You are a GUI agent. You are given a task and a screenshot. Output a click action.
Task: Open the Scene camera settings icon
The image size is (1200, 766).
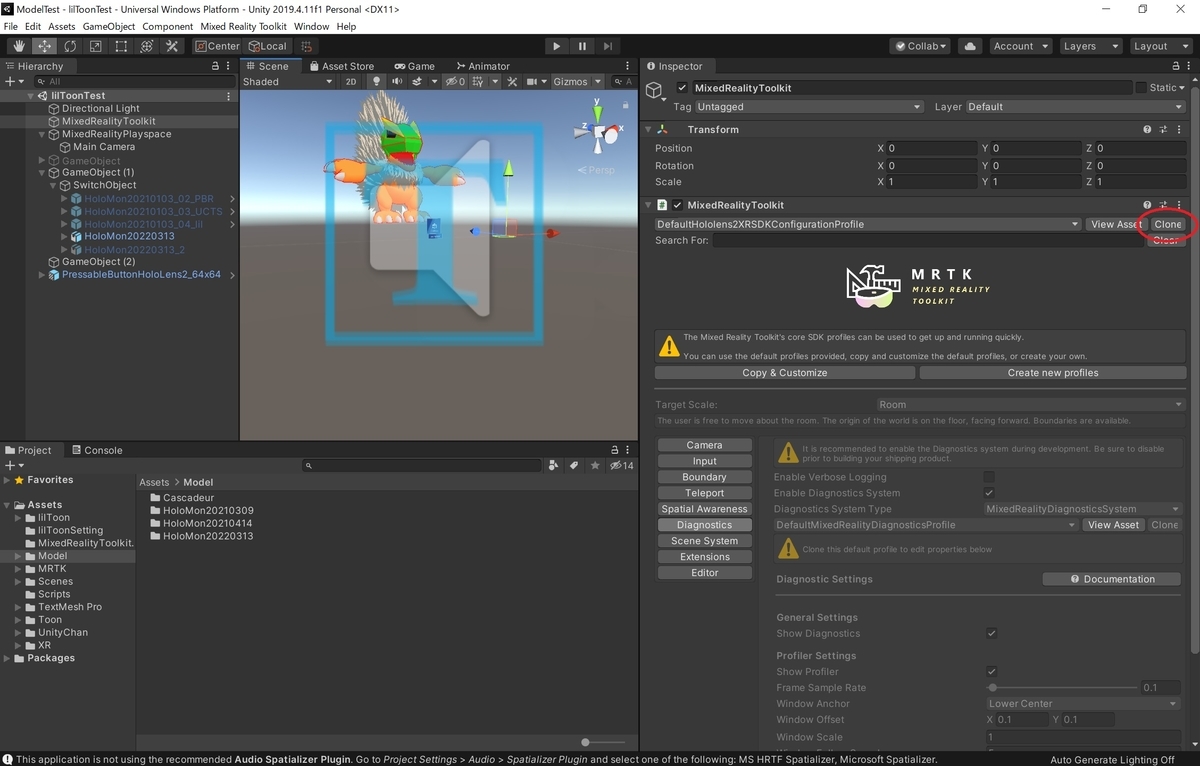(x=533, y=82)
